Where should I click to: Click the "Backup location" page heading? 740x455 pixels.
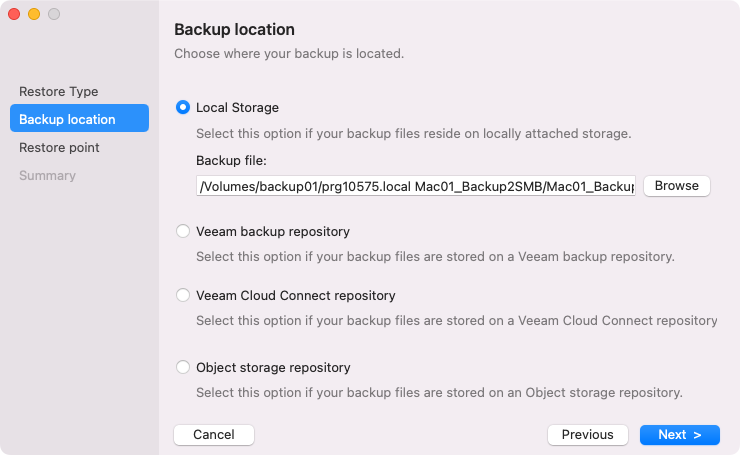pyautogui.click(x=234, y=30)
